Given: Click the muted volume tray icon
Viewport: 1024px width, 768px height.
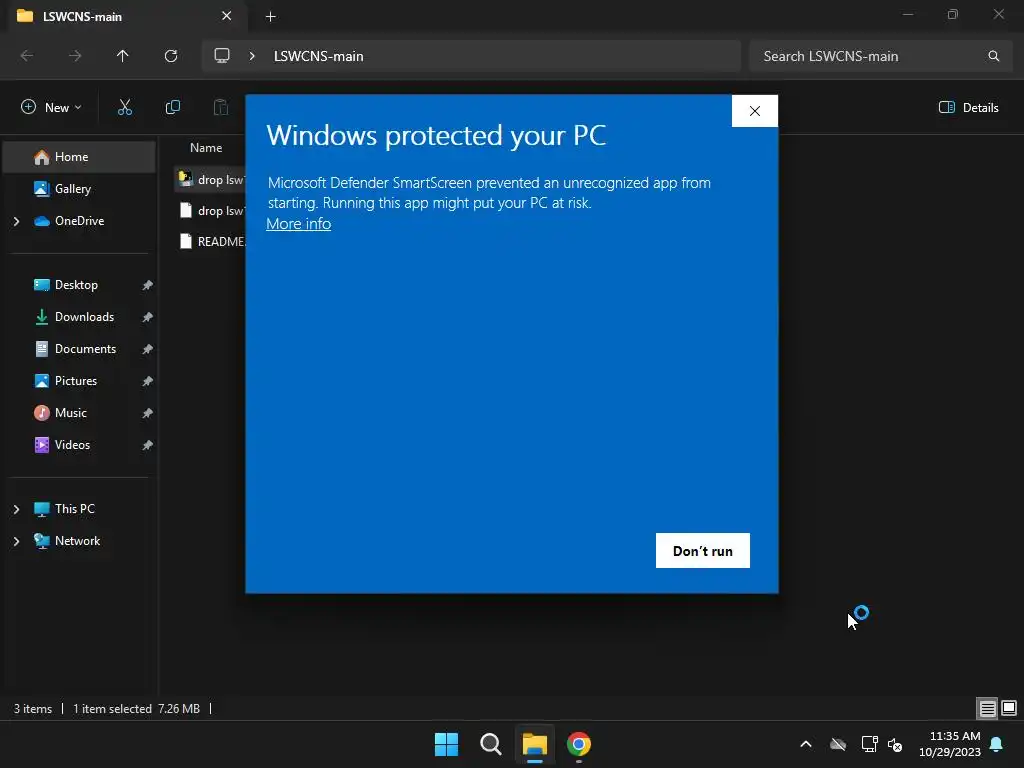Looking at the screenshot, I should click(x=895, y=744).
